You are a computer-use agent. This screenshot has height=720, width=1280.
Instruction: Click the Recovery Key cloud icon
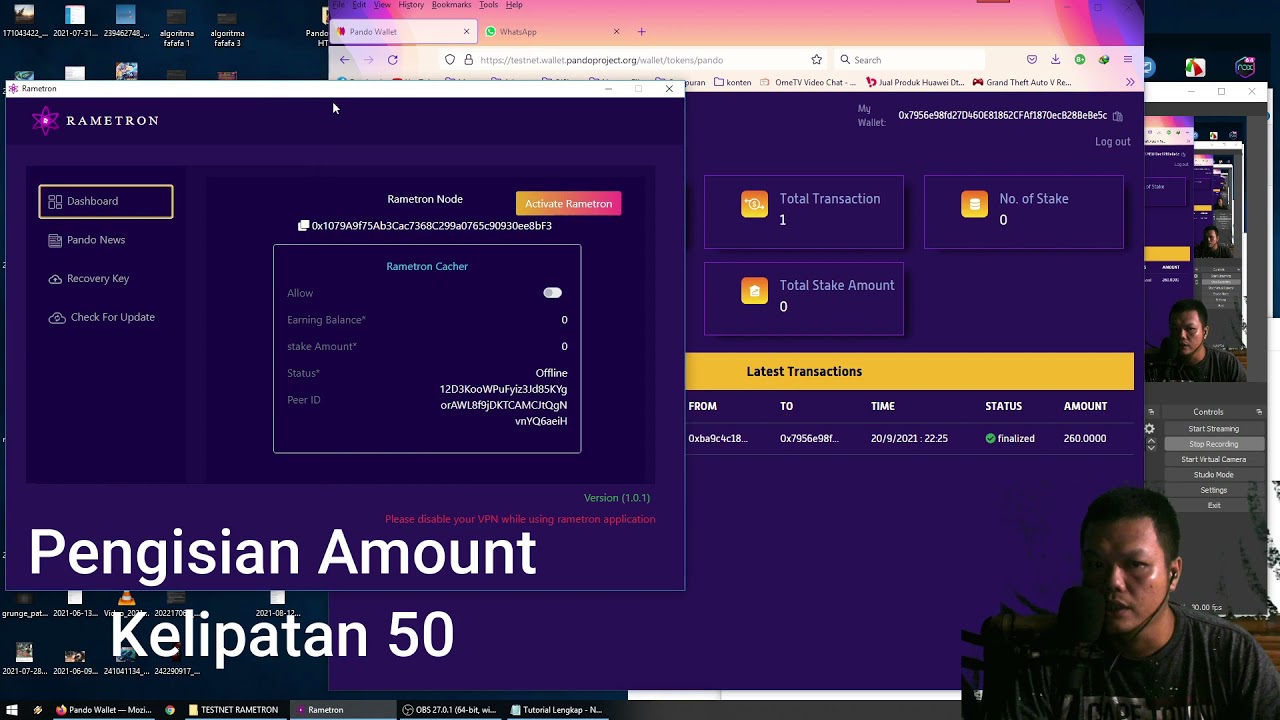(x=55, y=279)
